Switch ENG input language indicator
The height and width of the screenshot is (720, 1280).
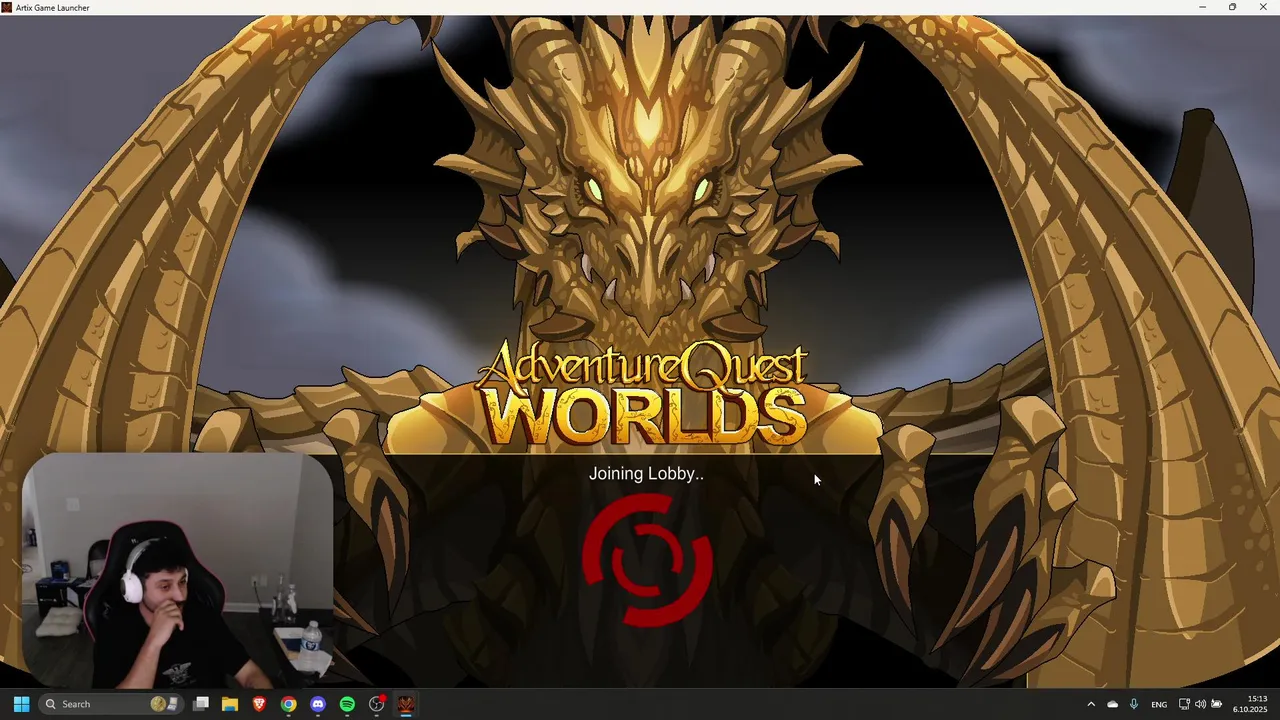(1159, 704)
